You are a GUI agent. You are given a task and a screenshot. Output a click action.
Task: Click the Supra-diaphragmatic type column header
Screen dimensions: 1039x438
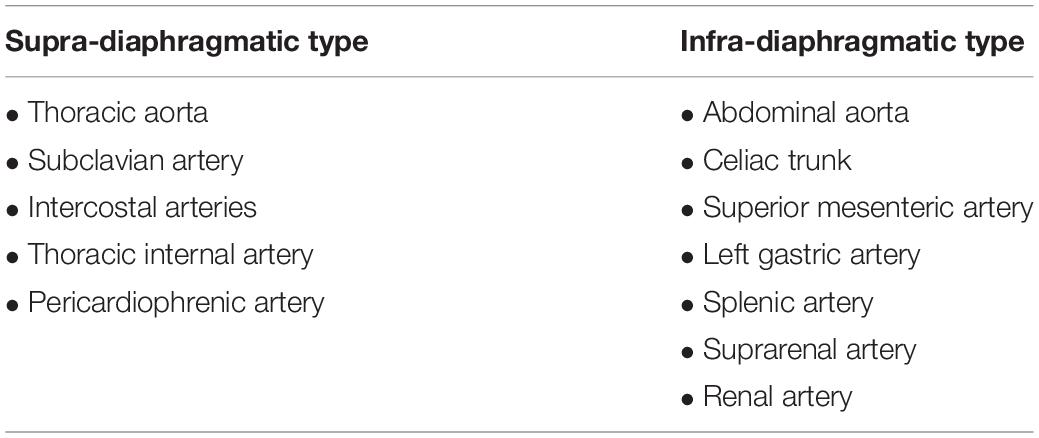[187, 42]
